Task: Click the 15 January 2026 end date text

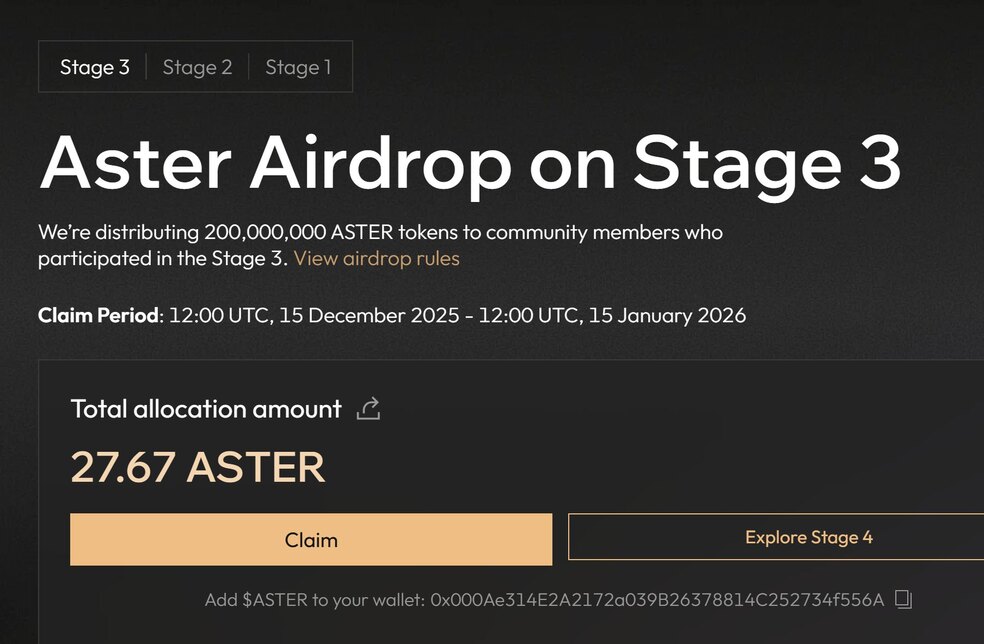Action: tap(664, 315)
